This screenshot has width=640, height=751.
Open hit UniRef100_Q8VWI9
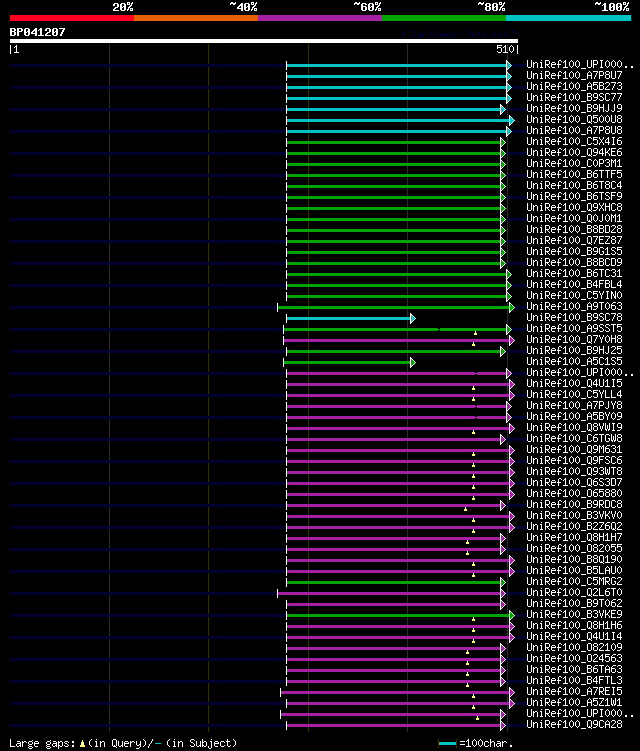tap(574, 428)
